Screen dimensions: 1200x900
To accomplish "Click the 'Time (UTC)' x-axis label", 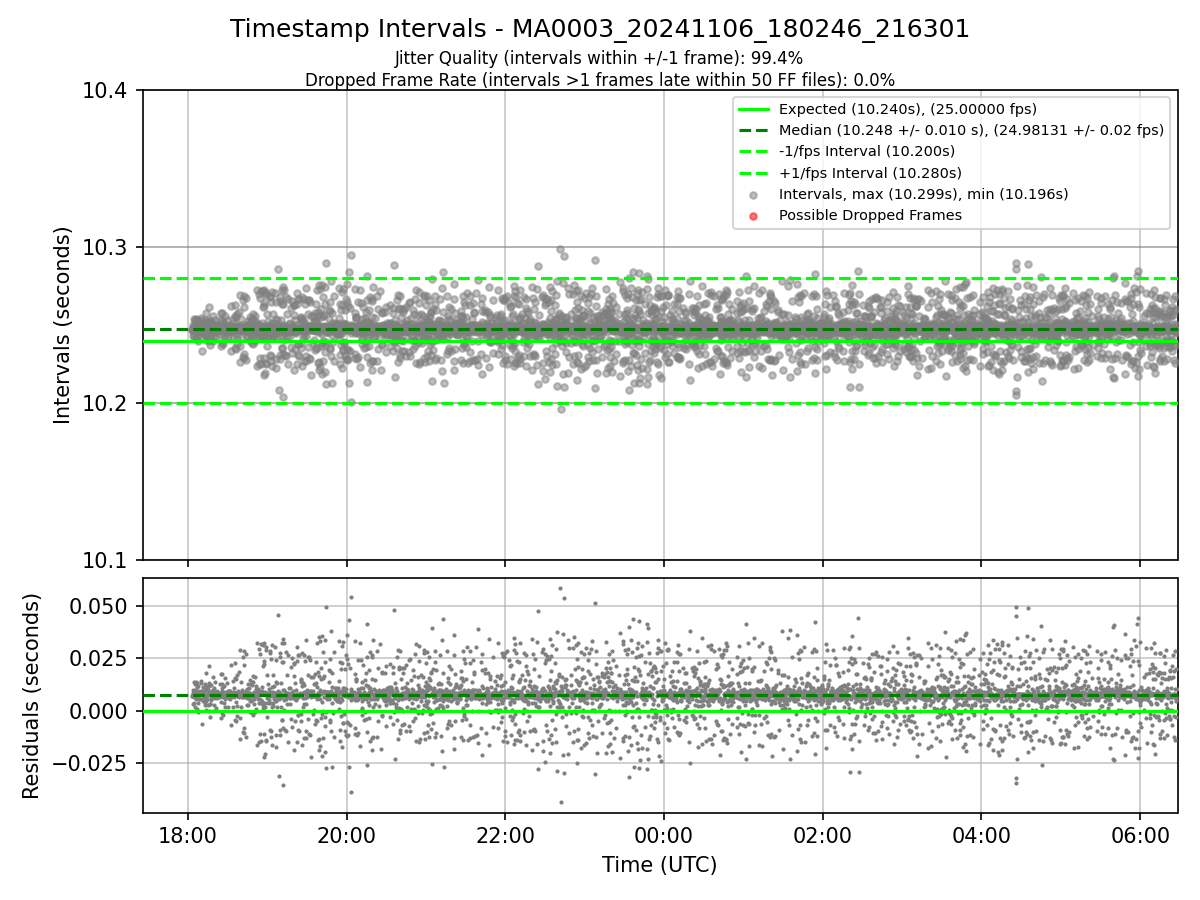I will tap(660, 865).
